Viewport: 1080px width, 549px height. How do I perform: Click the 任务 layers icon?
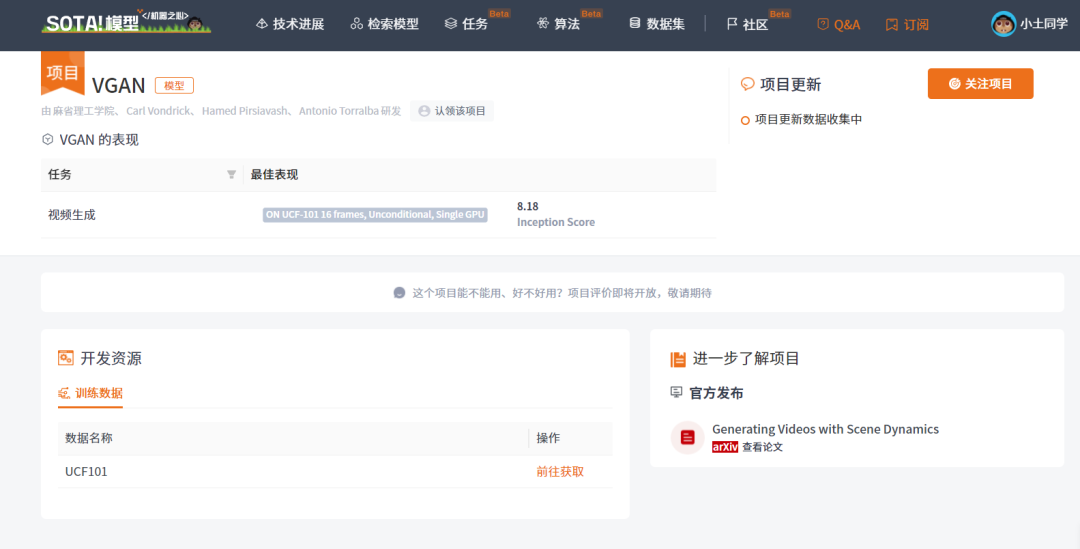(x=451, y=24)
